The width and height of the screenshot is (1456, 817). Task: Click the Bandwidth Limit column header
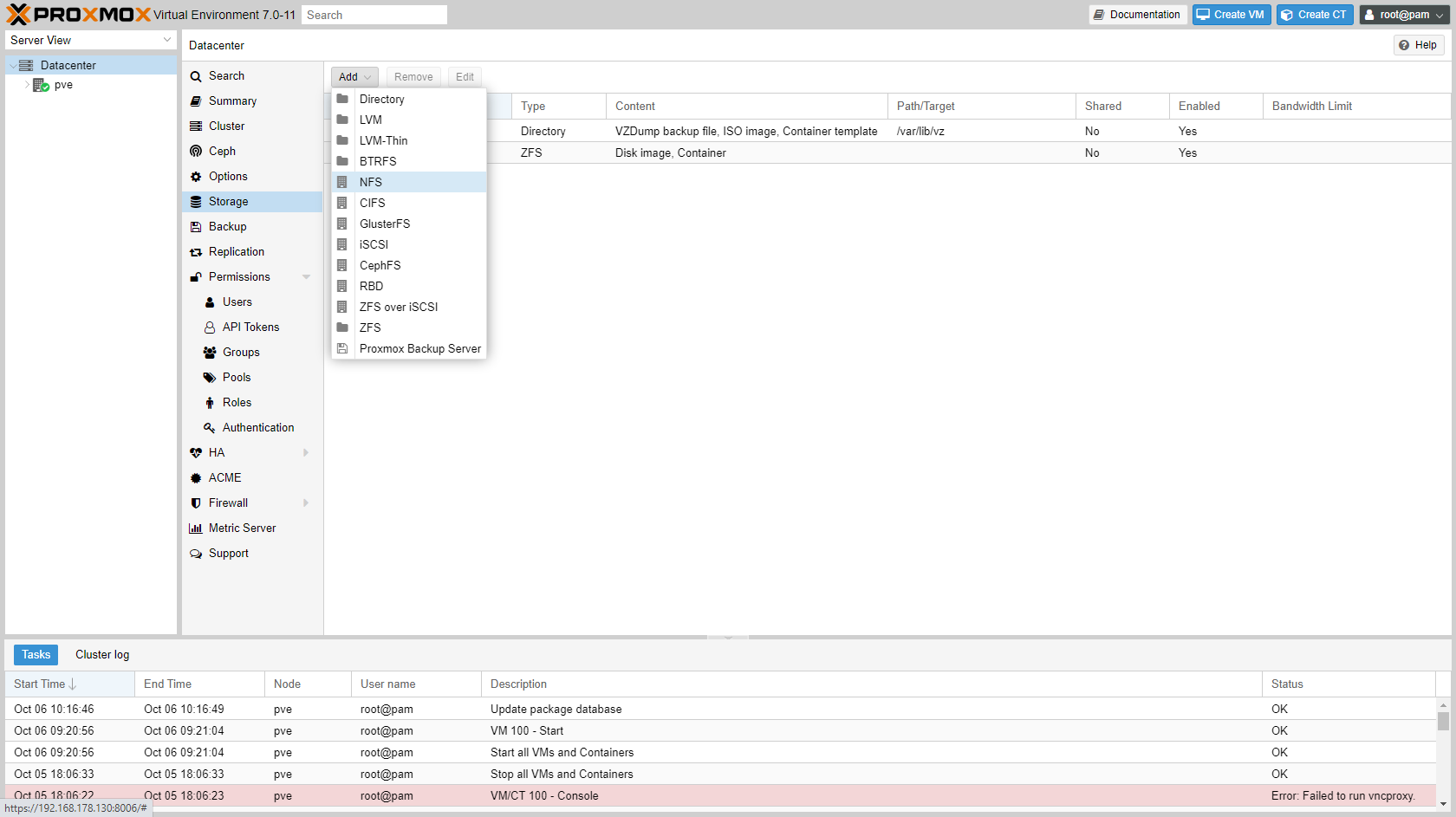pos(1356,107)
